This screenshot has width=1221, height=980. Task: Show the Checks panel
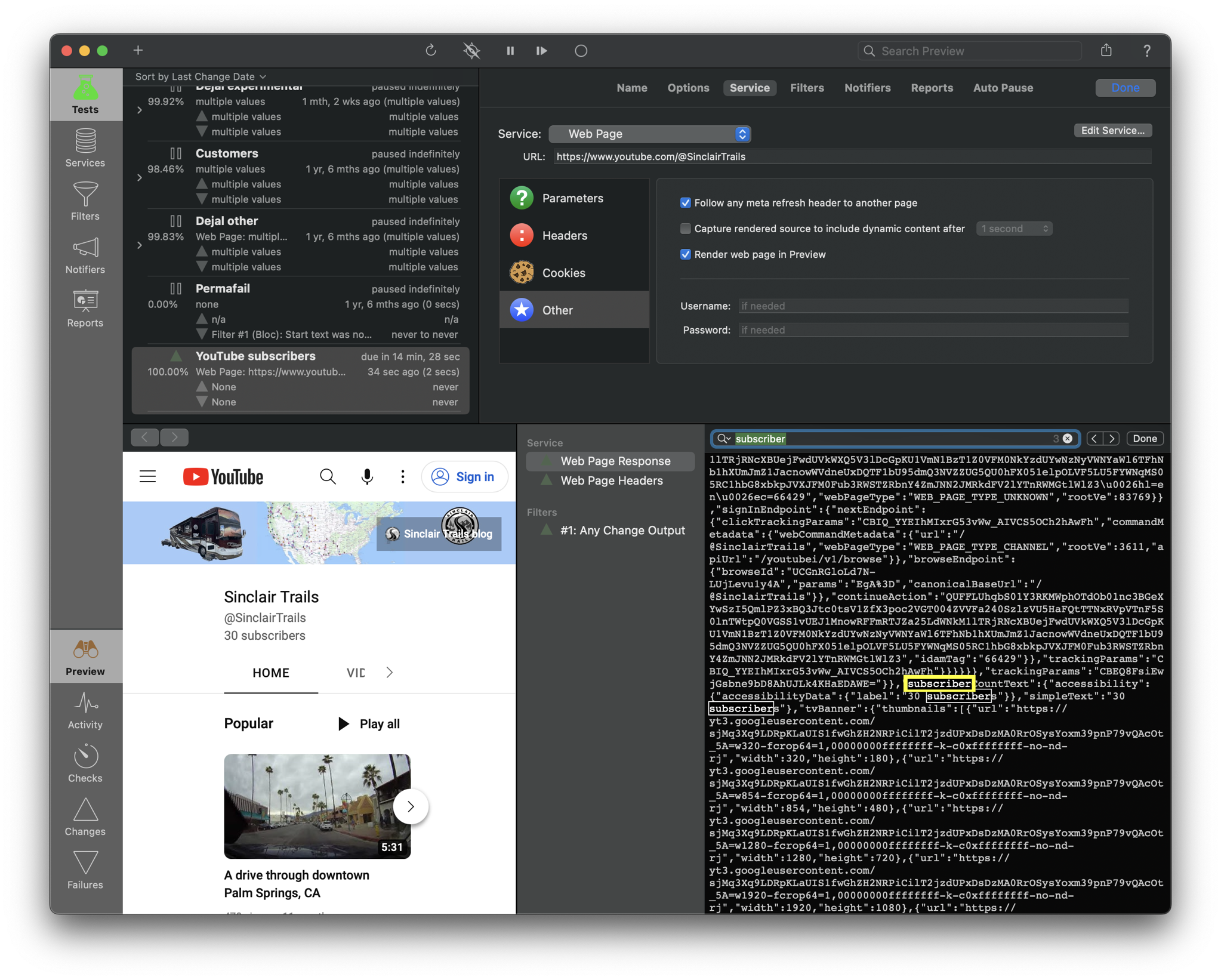click(85, 763)
